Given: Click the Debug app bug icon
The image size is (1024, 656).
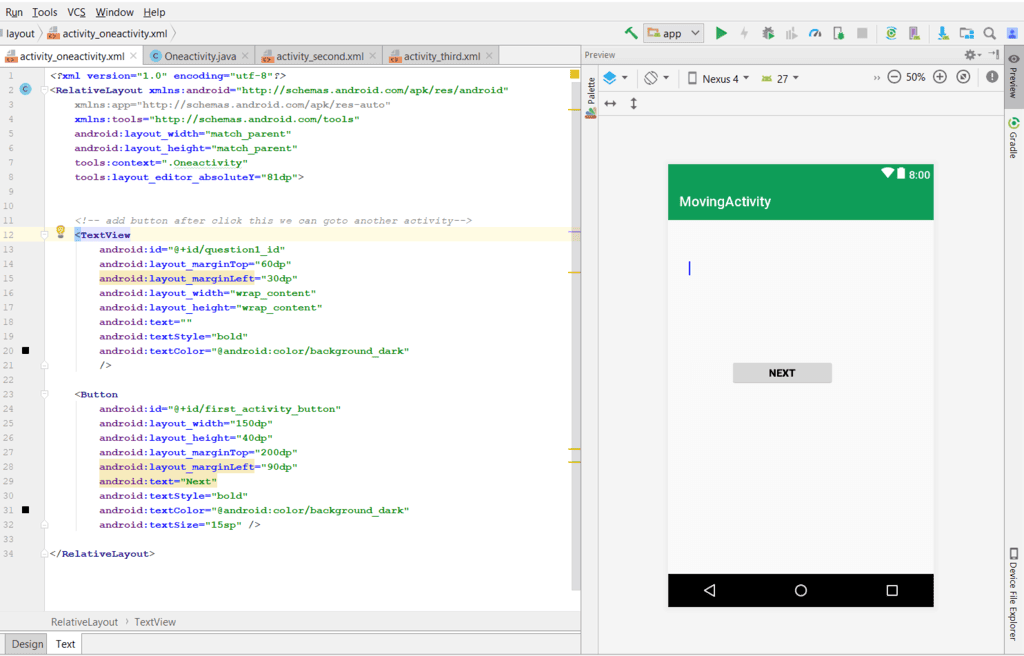Looking at the screenshot, I should (767, 33).
